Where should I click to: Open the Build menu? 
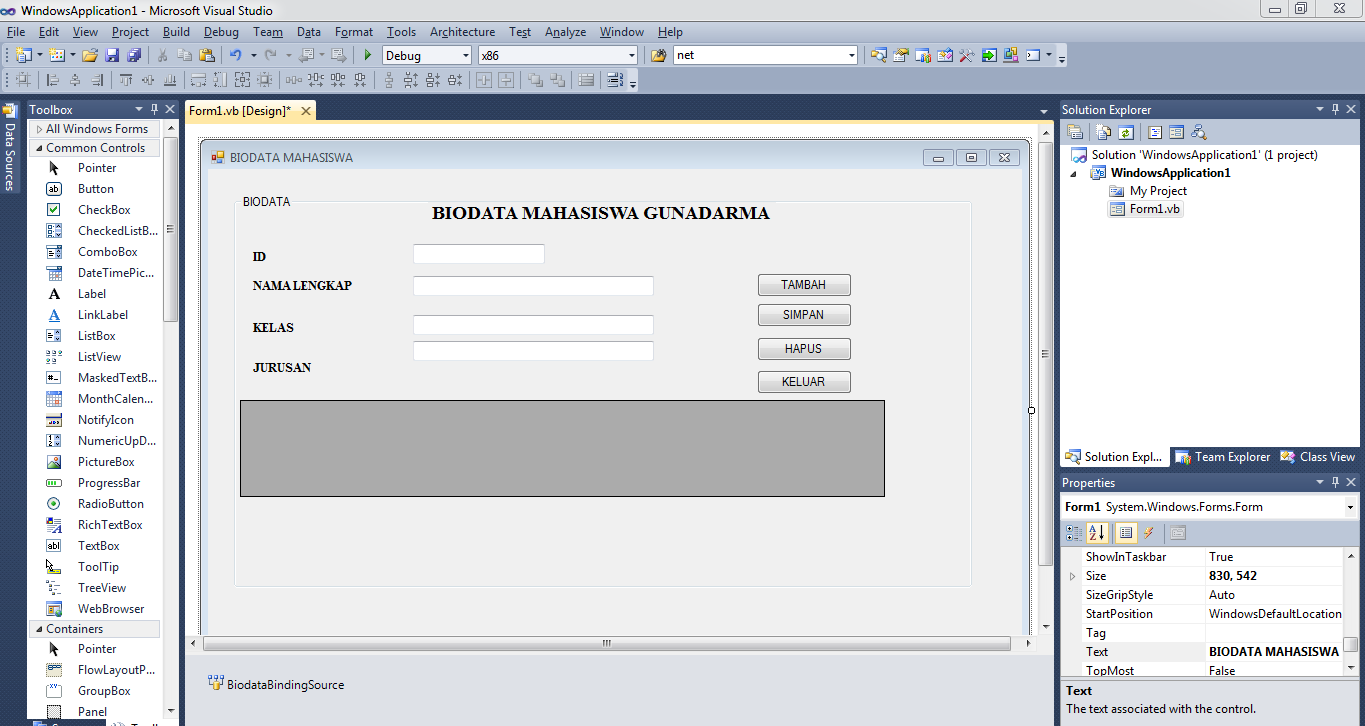point(176,32)
